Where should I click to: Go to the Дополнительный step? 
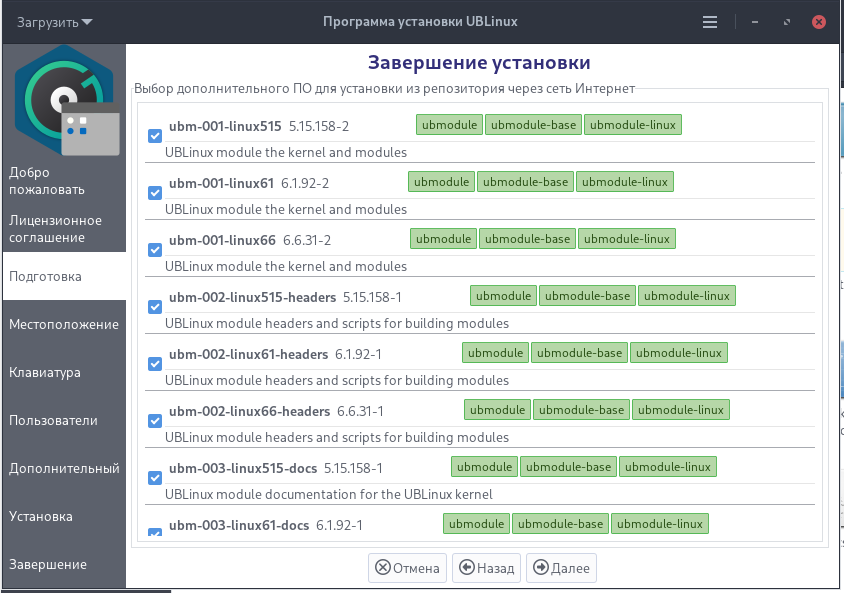point(64,468)
